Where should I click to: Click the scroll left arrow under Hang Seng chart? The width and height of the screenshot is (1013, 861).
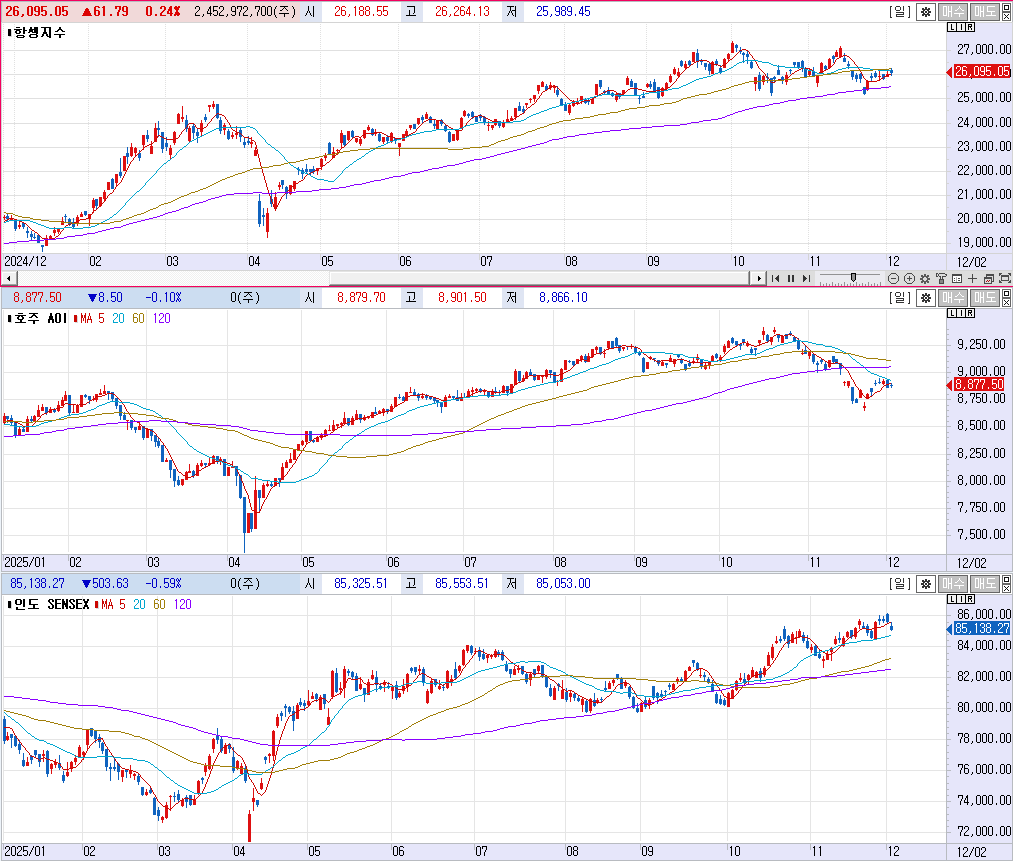pyautogui.click(x=8, y=278)
